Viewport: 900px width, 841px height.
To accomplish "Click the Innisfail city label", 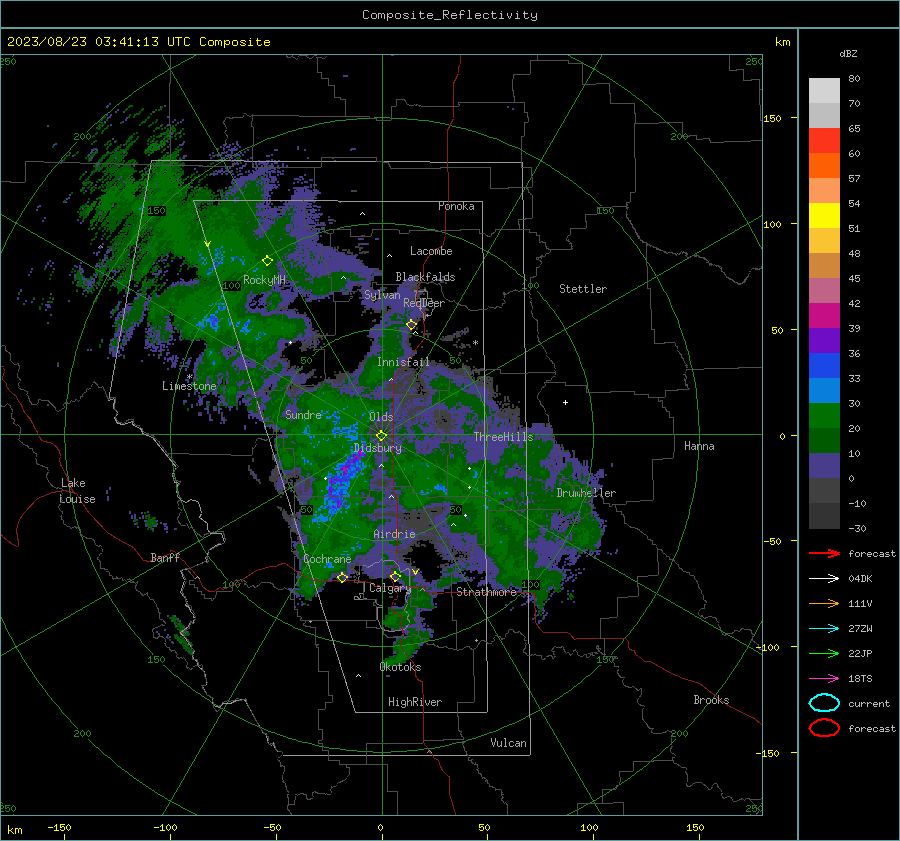I will [x=403, y=362].
